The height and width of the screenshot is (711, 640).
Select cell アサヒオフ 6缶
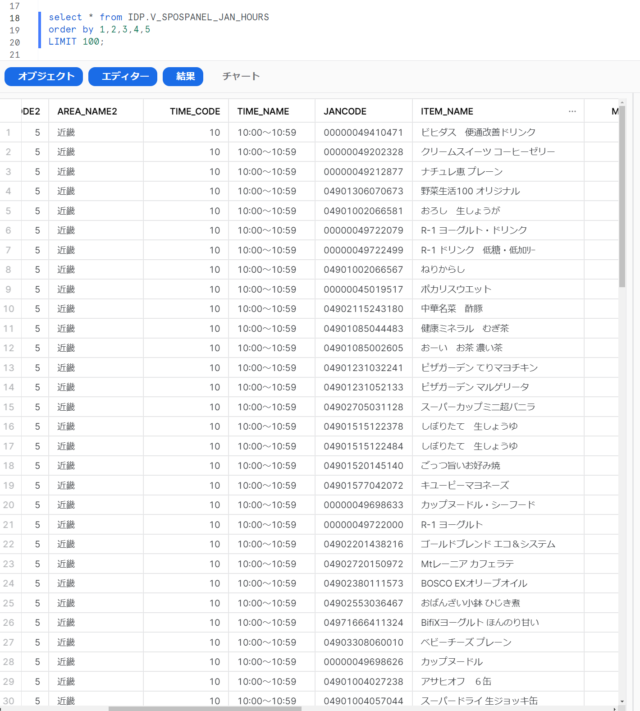point(498,682)
